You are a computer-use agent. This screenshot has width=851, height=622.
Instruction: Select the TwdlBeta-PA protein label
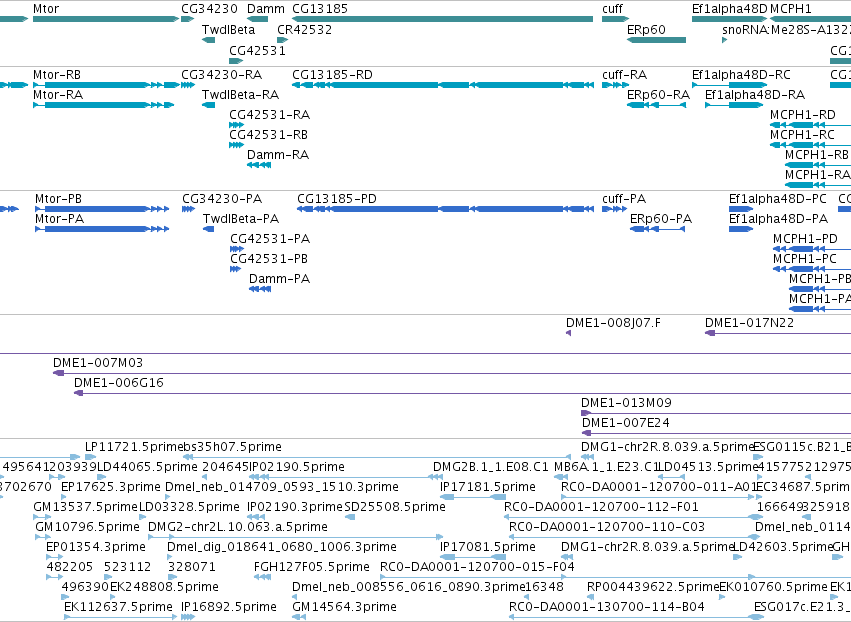tap(241, 219)
